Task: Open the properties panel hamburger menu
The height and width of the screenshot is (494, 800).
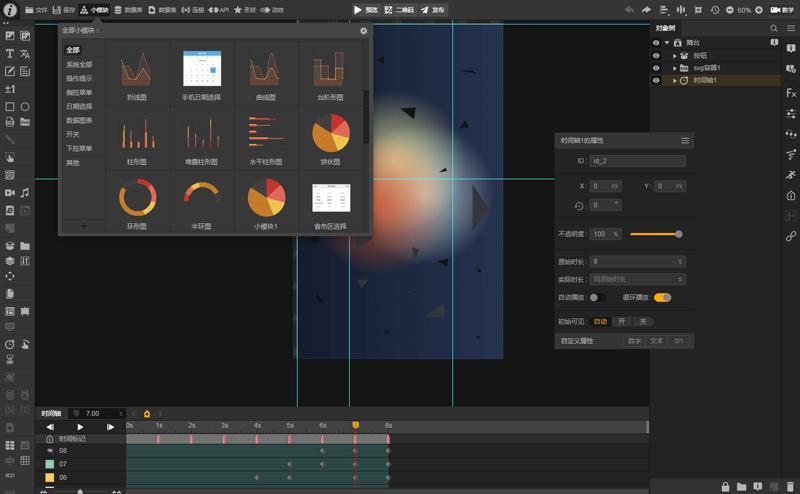Action: coord(685,140)
